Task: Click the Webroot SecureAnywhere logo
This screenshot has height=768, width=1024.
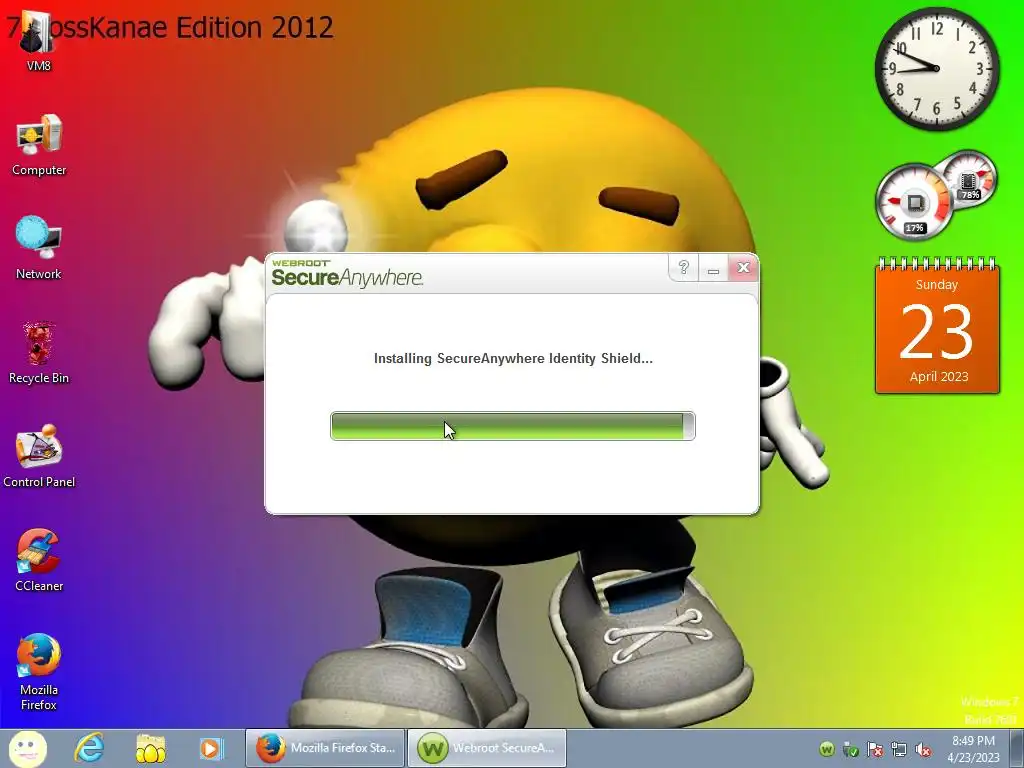Action: click(347, 273)
